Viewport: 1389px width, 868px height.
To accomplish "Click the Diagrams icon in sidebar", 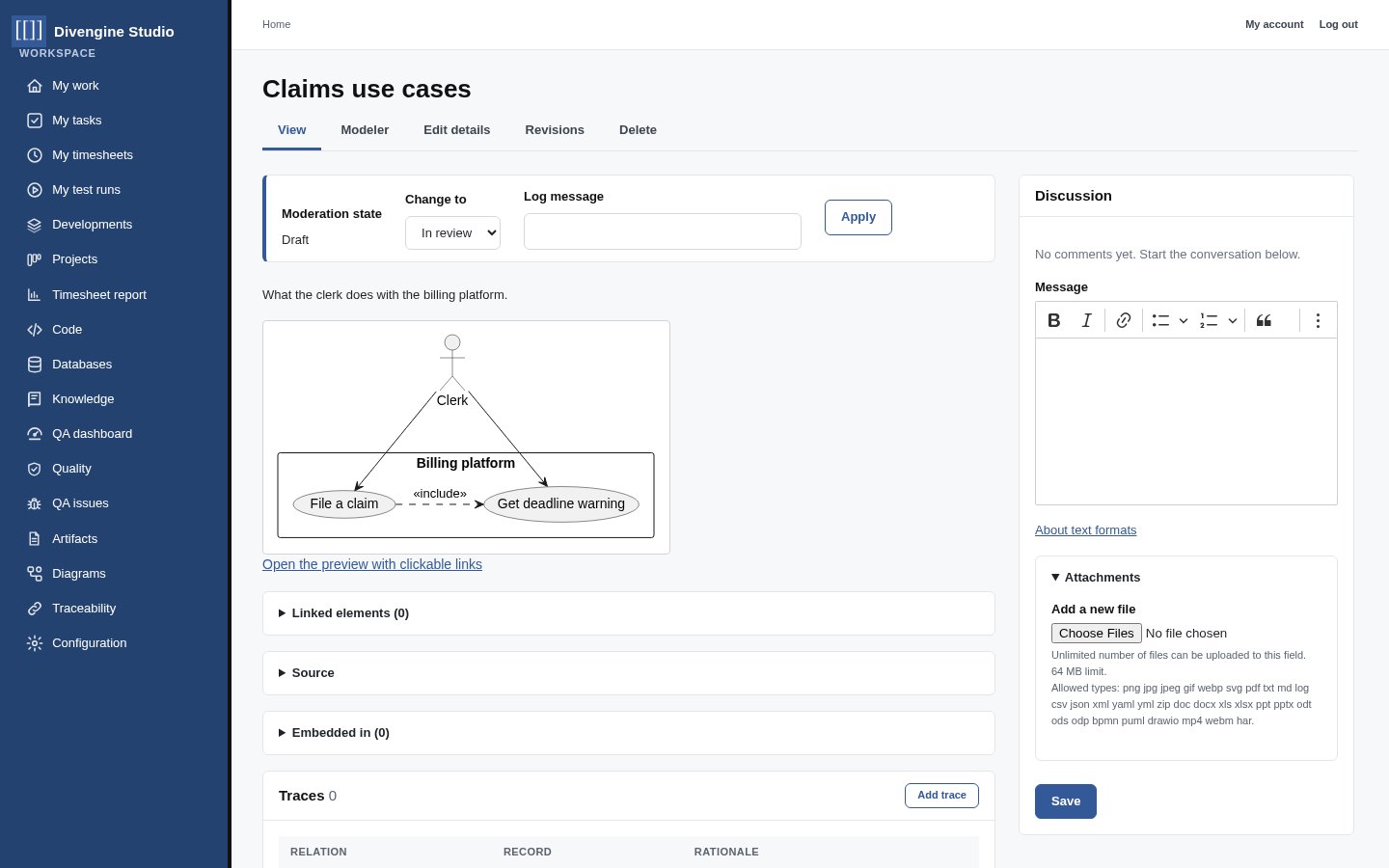I will [x=35, y=574].
